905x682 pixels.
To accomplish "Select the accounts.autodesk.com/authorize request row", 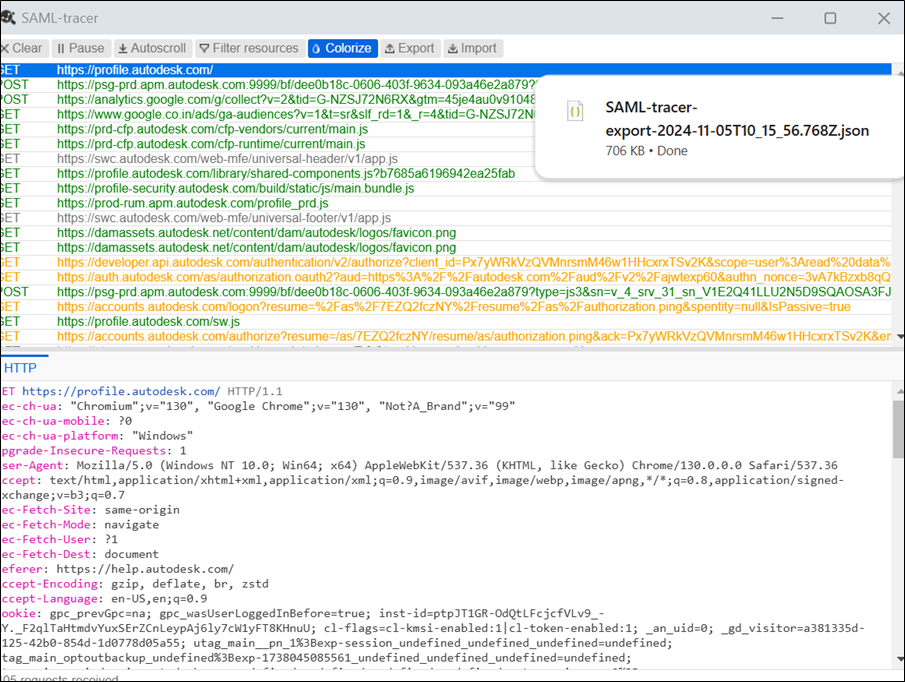I will (446, 336).
